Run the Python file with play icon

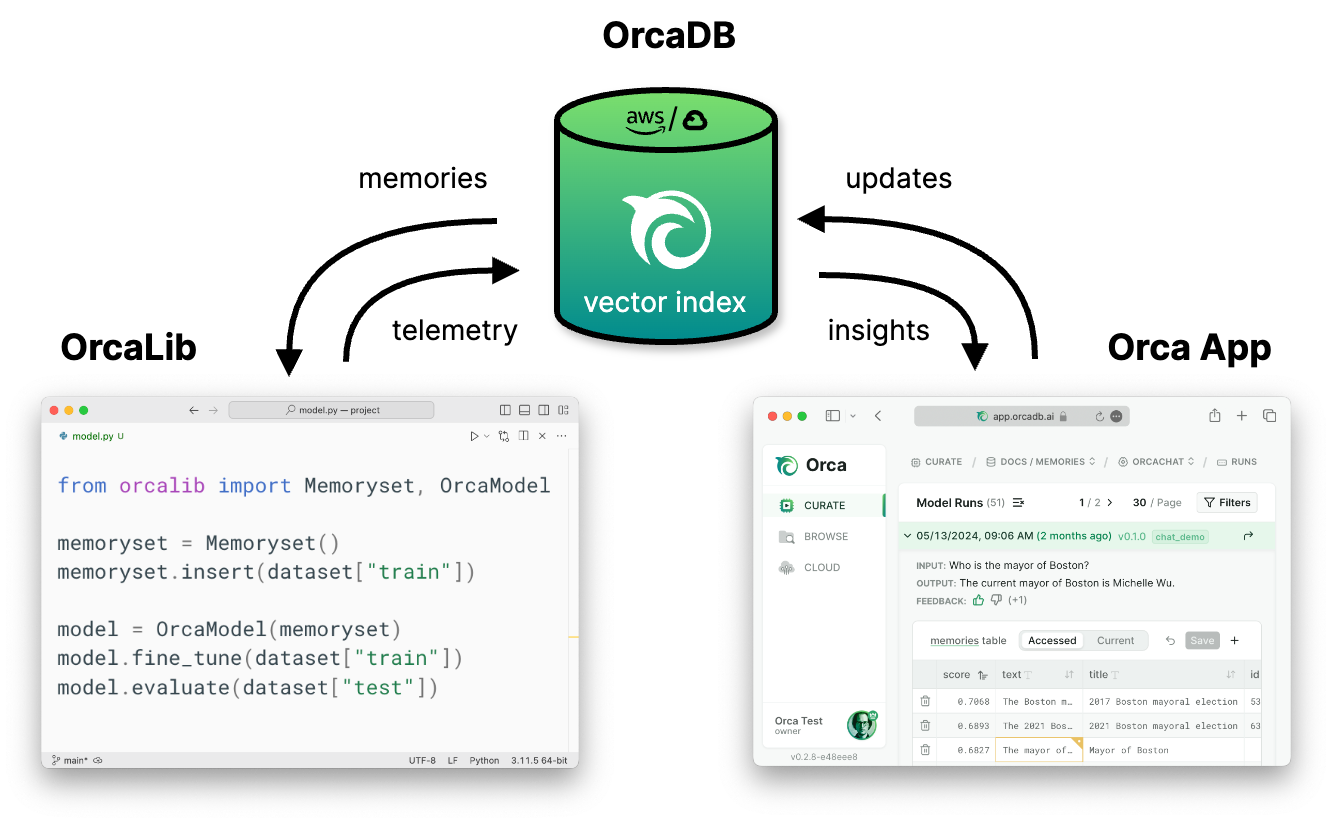click(474, 436)
